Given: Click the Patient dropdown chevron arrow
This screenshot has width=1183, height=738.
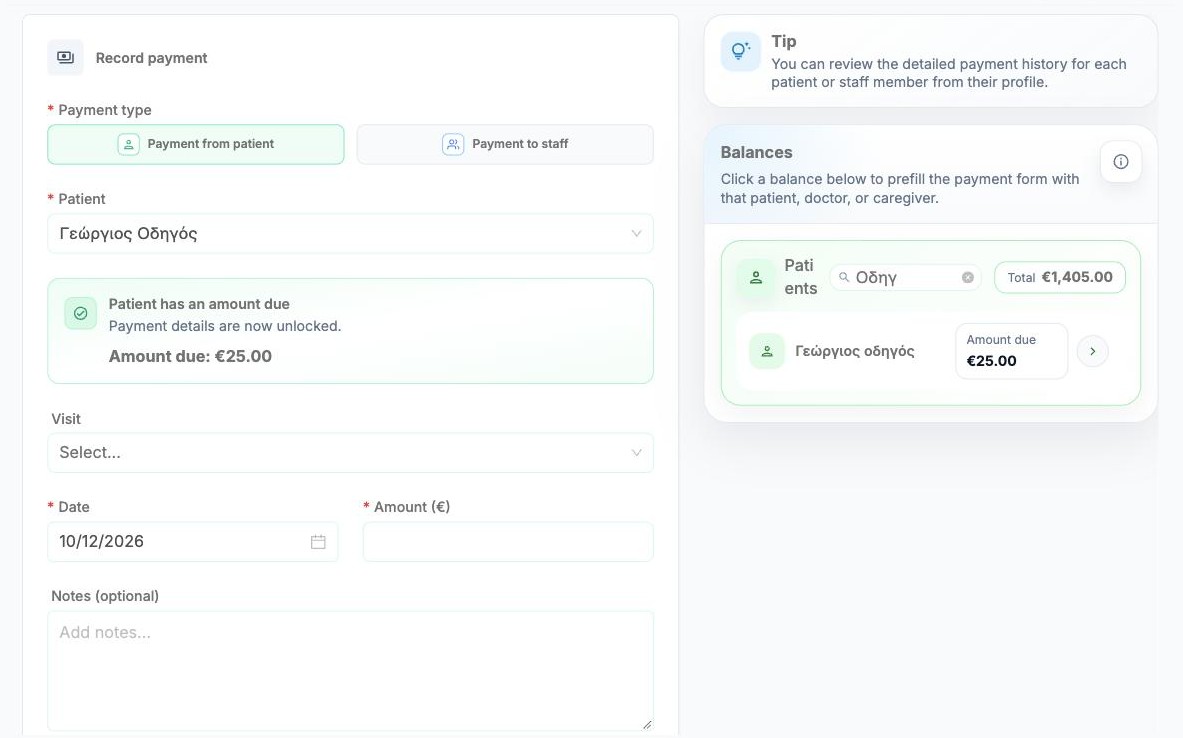Looking at the screenshot, I should pyautogui.click(x=636, y=234).
